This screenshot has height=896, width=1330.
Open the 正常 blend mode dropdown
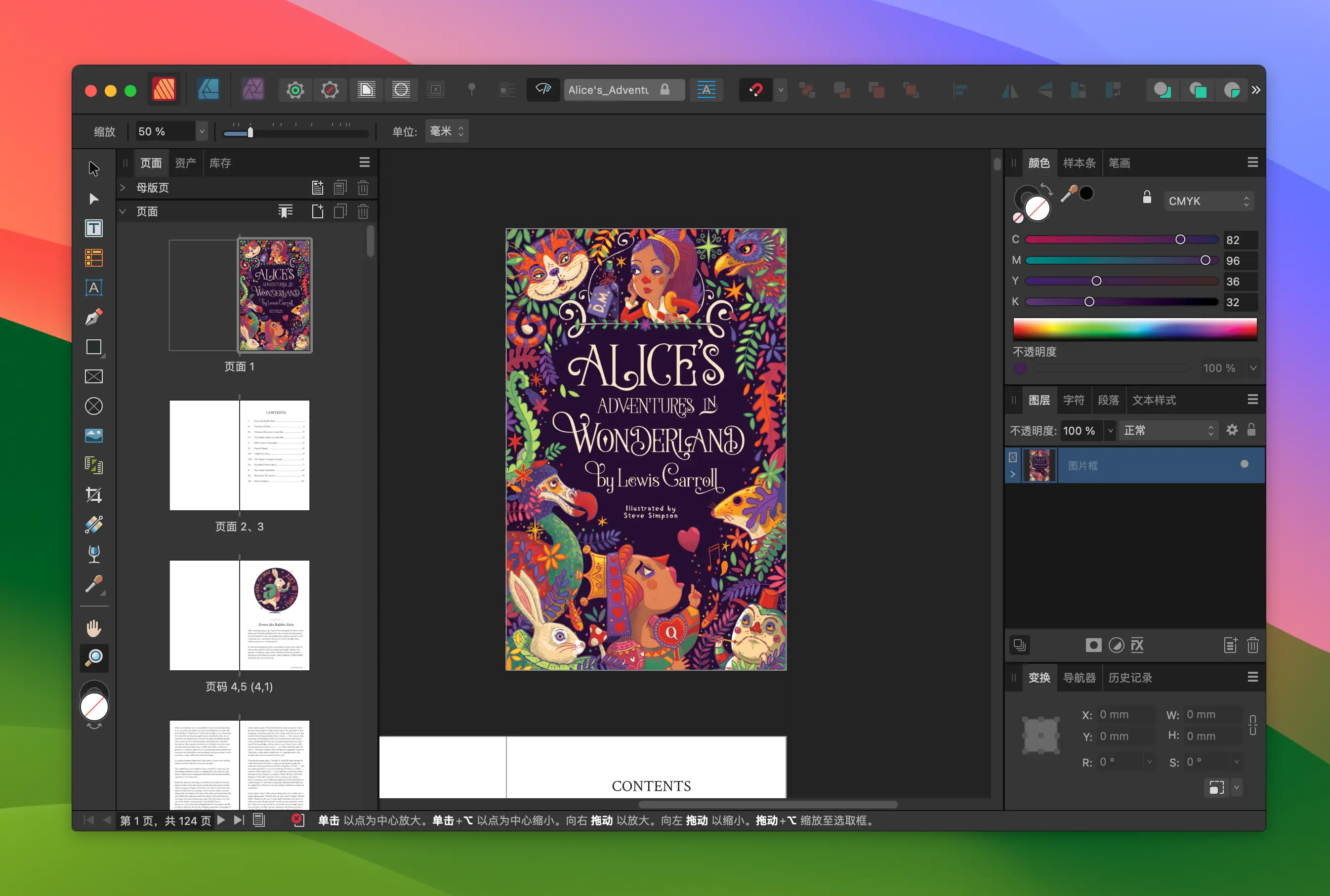point(1166,430)
